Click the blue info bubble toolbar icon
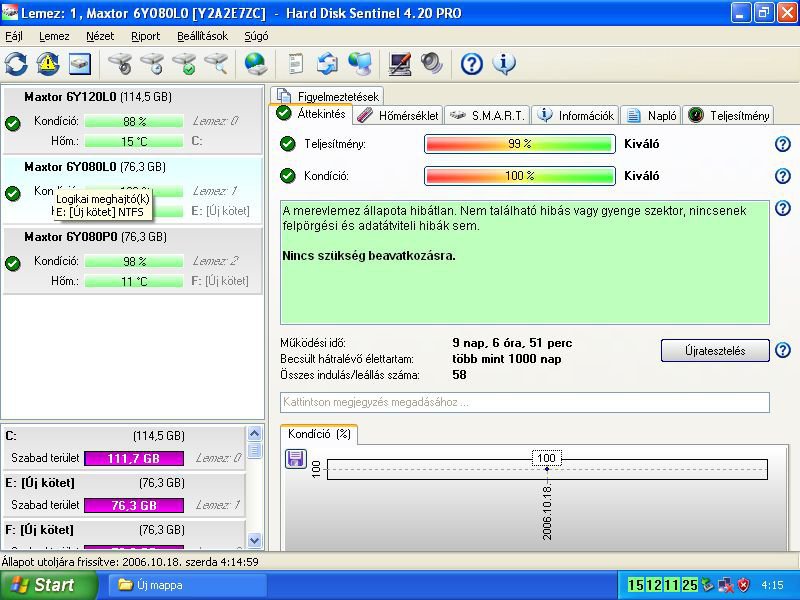This screenshot has height=600, width=800. tap(504, 64)
